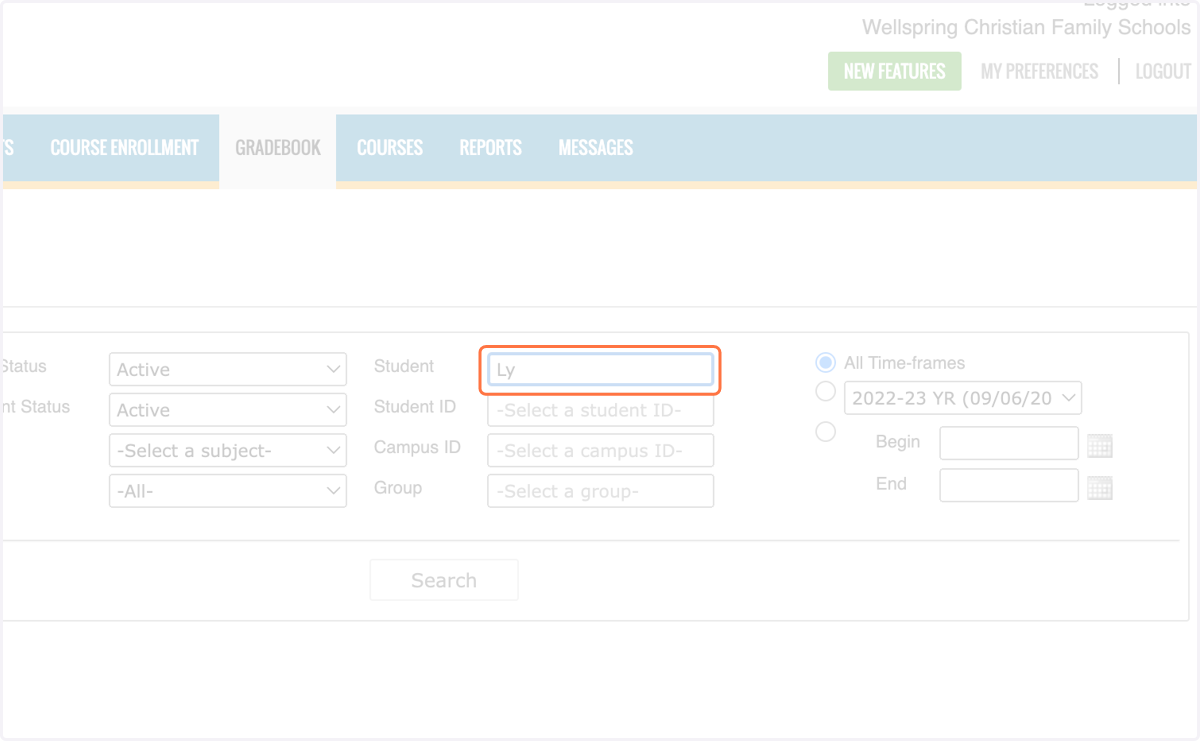Click the New Features button
The image size is (1200, 741).
tap(895, 71)
